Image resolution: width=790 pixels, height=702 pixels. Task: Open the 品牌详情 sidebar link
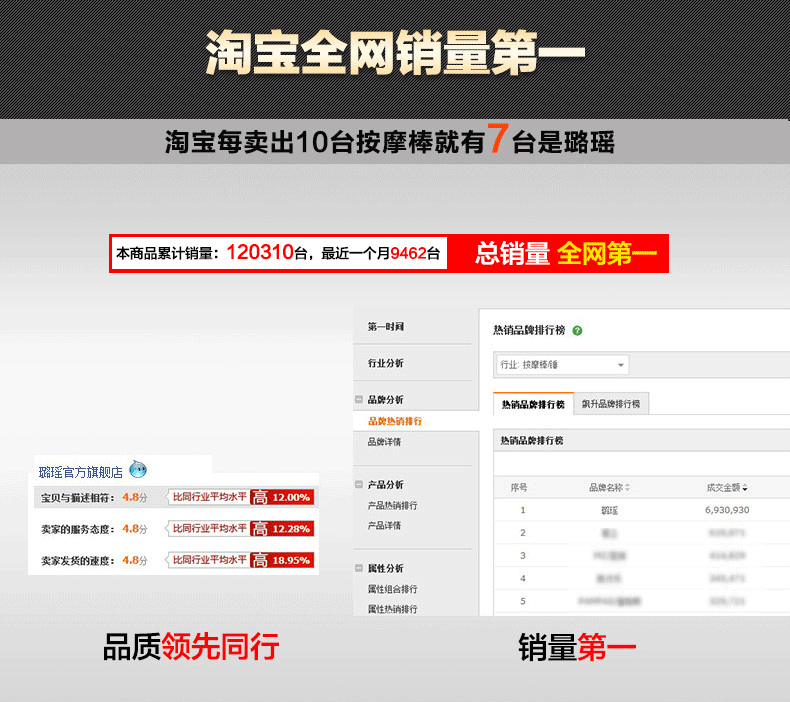coord(384,442)
